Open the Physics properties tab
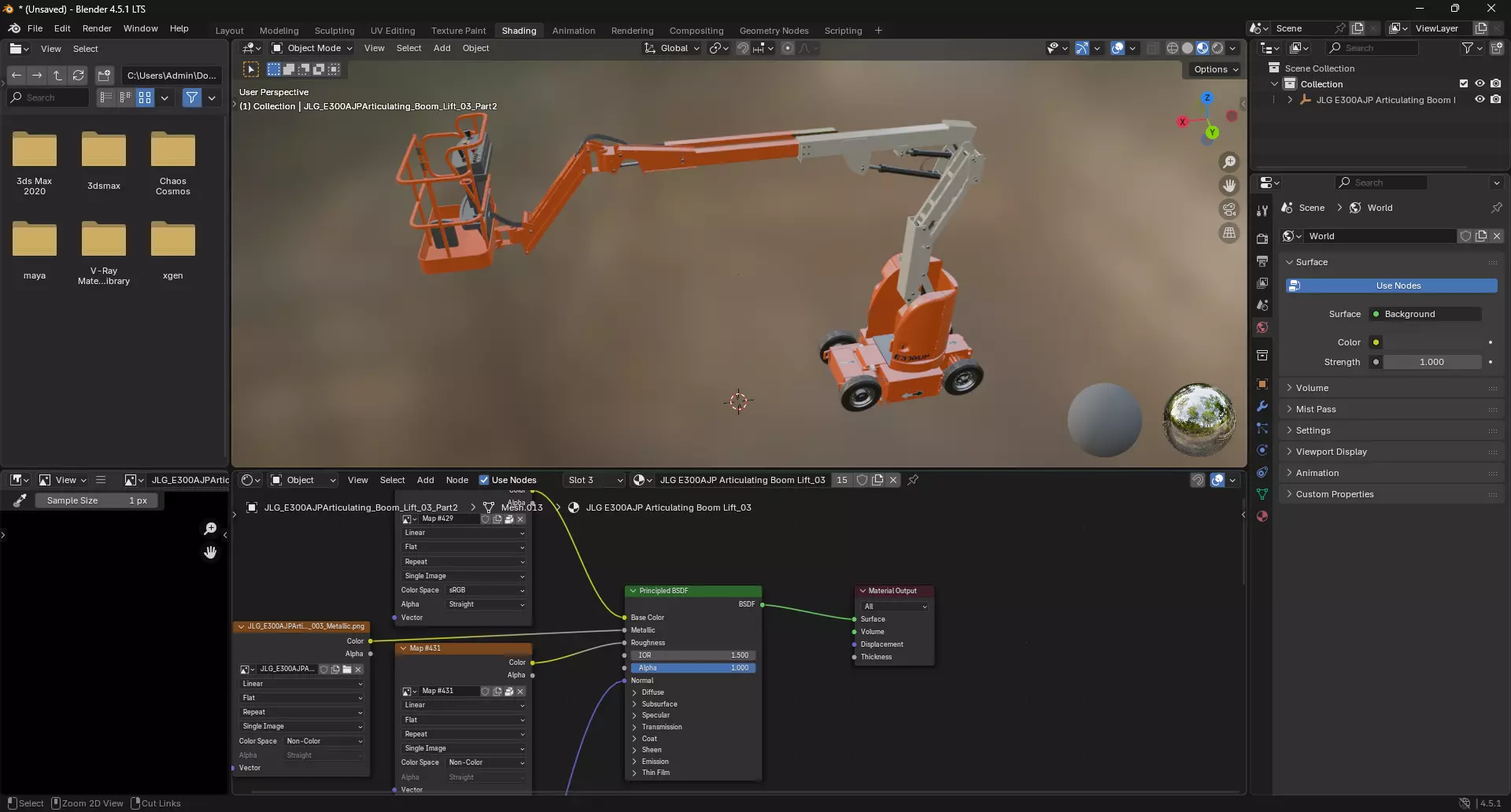The height and width of the screenshot is (812, 1511). tap(1262, 450)
